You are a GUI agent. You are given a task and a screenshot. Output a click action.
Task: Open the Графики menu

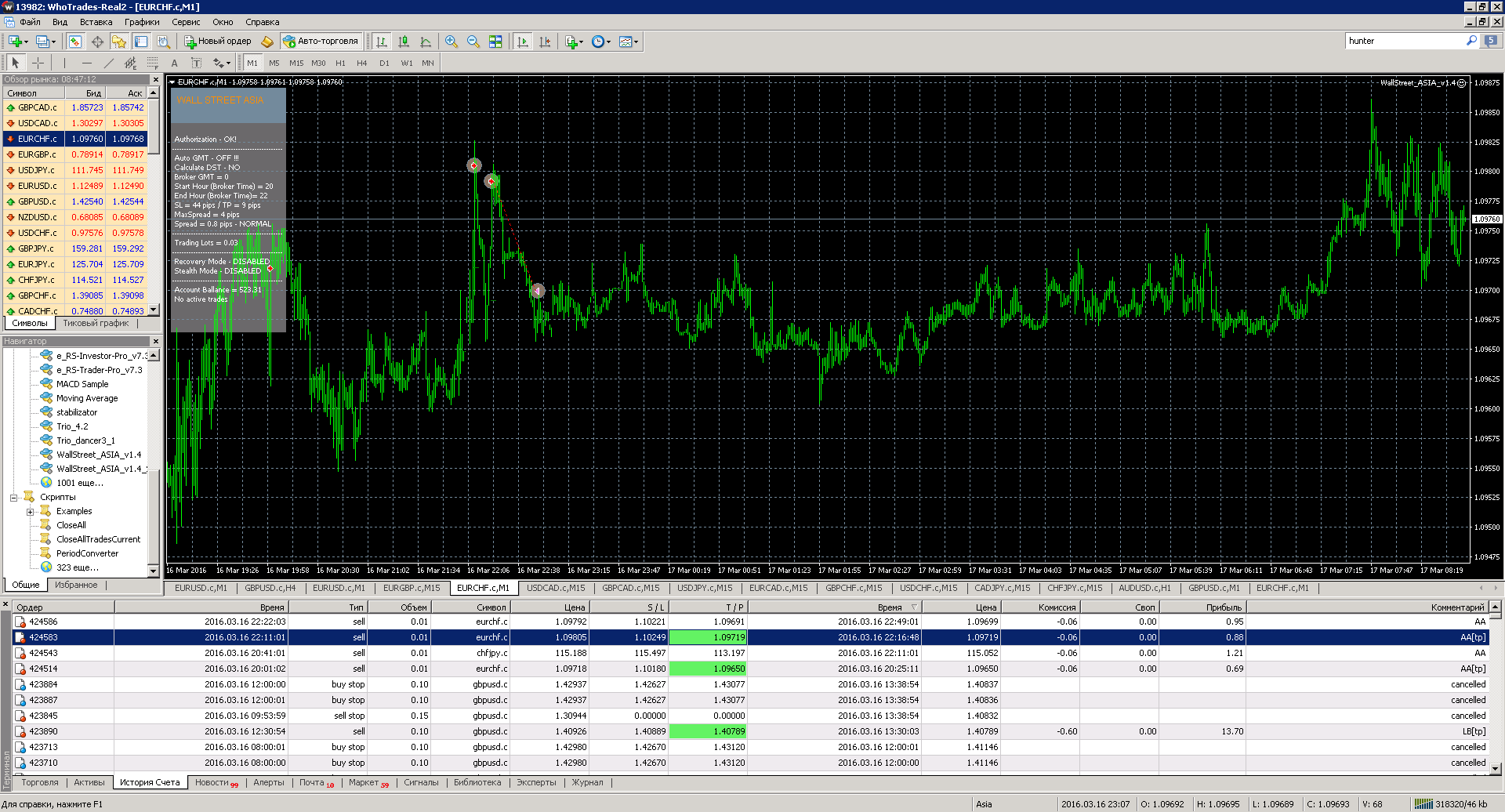(142, 22)
